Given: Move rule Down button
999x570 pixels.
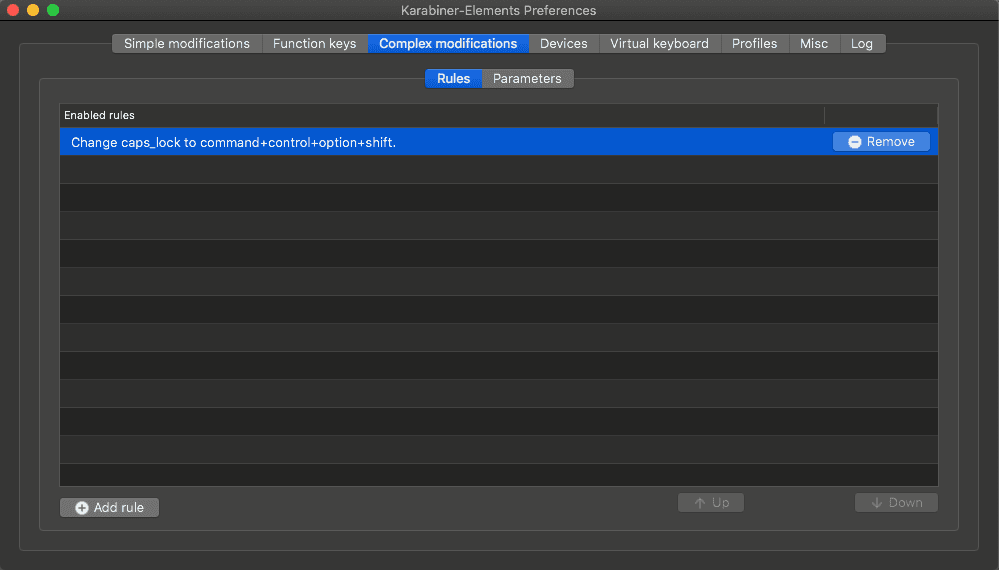Looking at the screenshot, I should click(x=896, y=502).
